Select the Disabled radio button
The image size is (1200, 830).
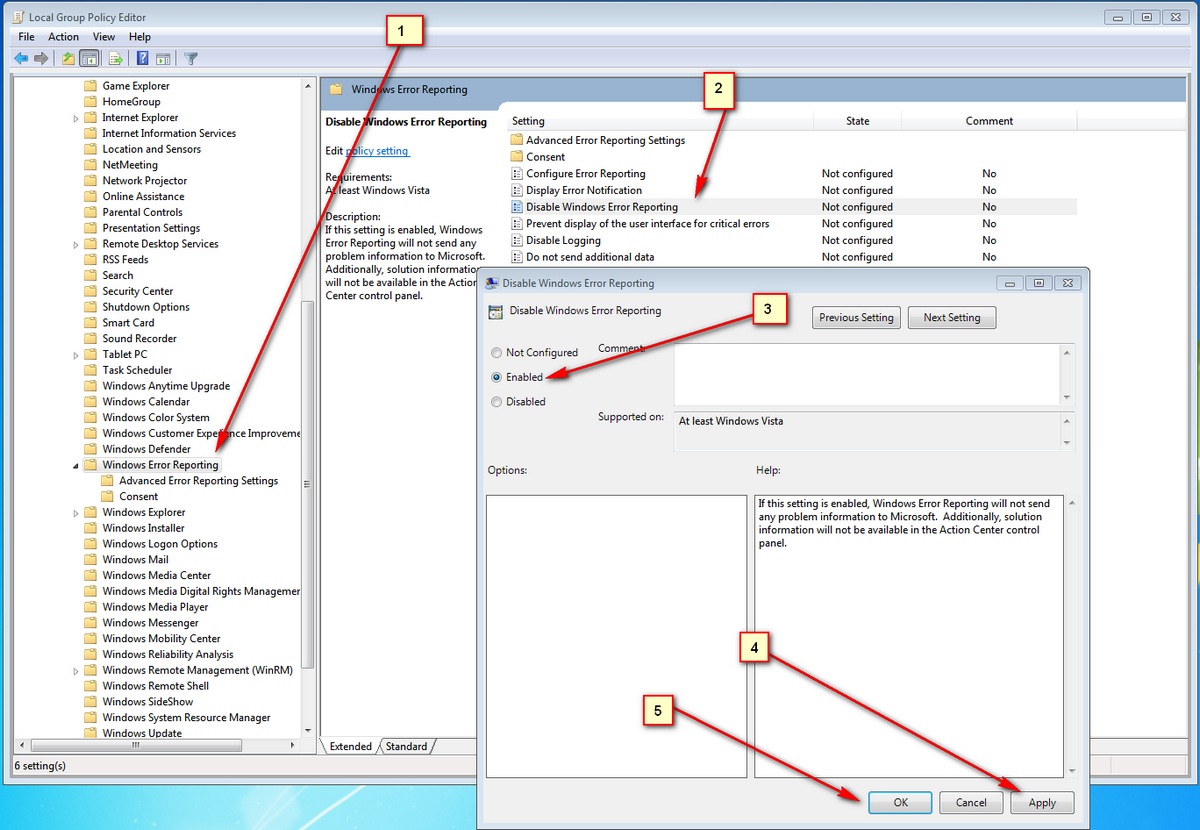coord(496,402)
